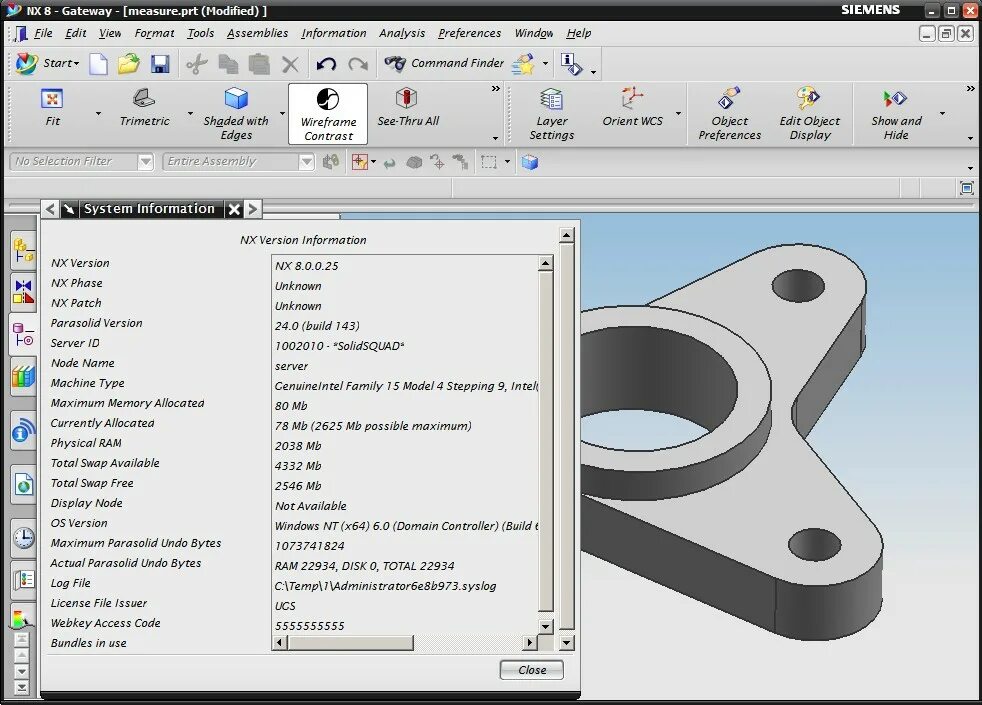Click the Delete X icon
The height and width of the screenshot is (705, 982).
pyautogui.click(x=290, y=63)
